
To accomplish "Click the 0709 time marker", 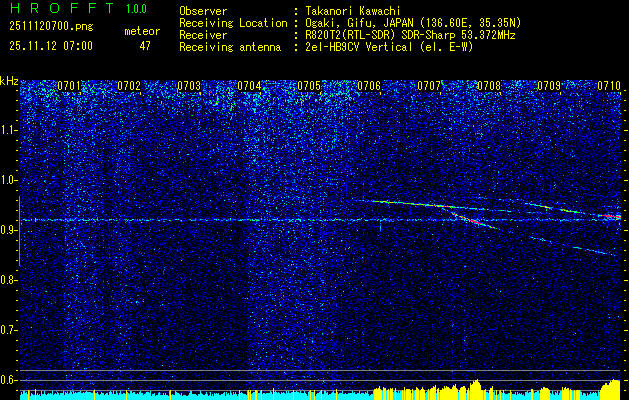I will point(549,86).
